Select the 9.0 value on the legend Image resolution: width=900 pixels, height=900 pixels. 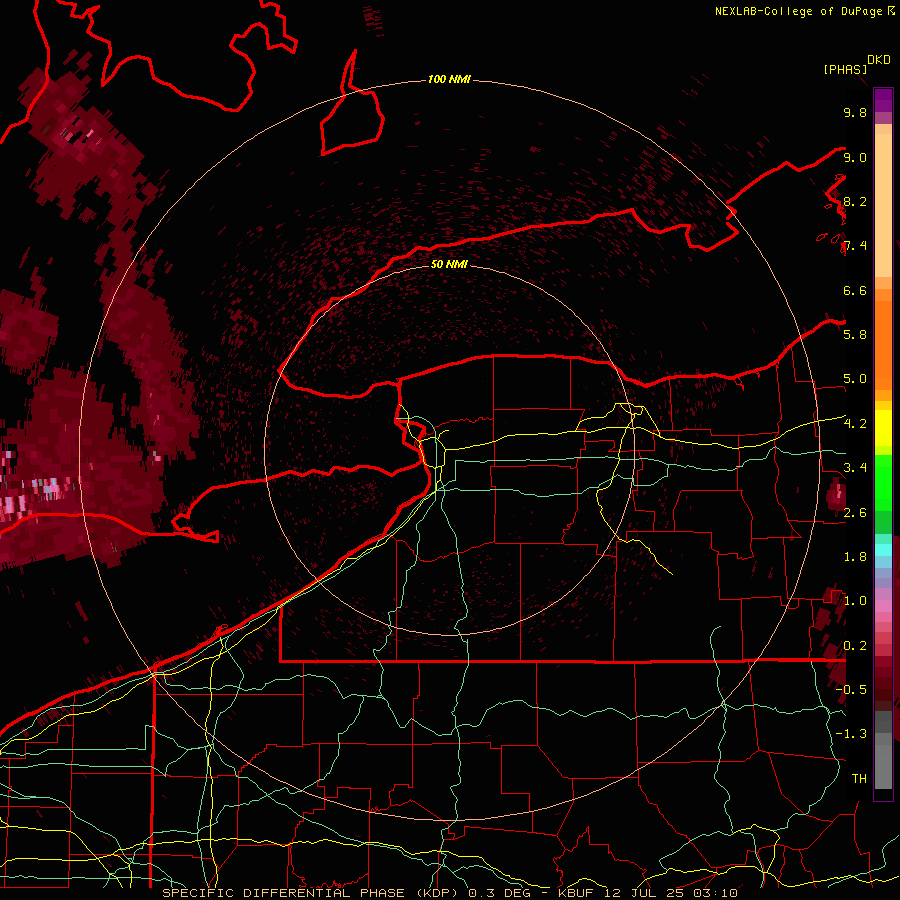coord(855,157)
